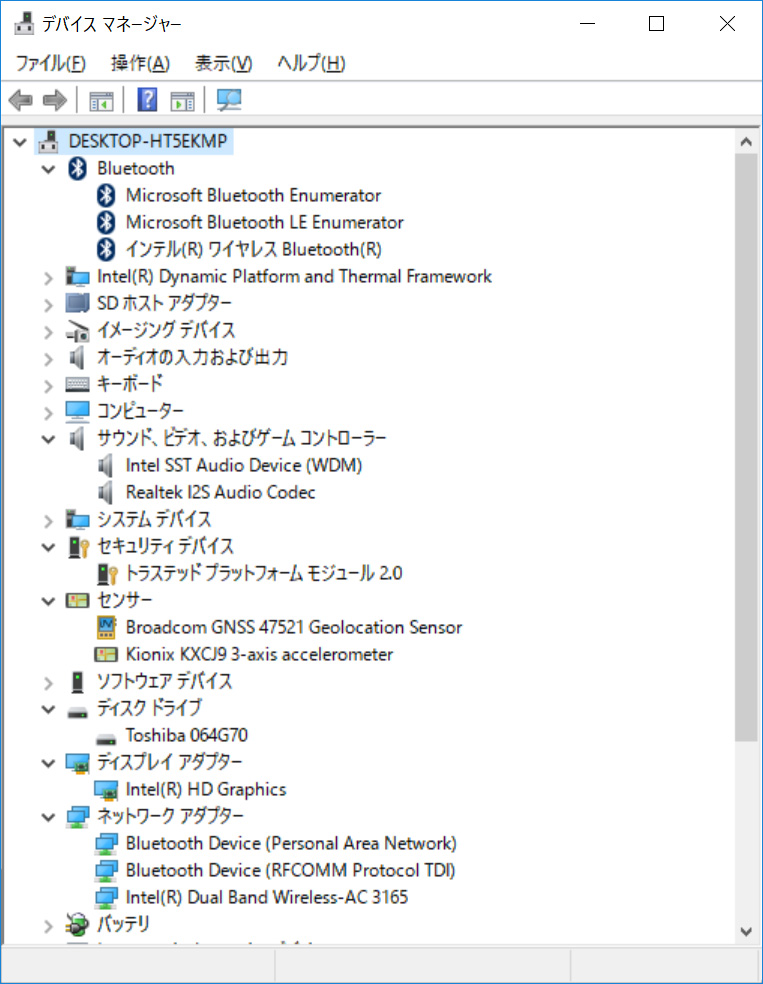Click the scrollbar down arrow
This screenshot has width=763, height=984.
tap(746, 932)
